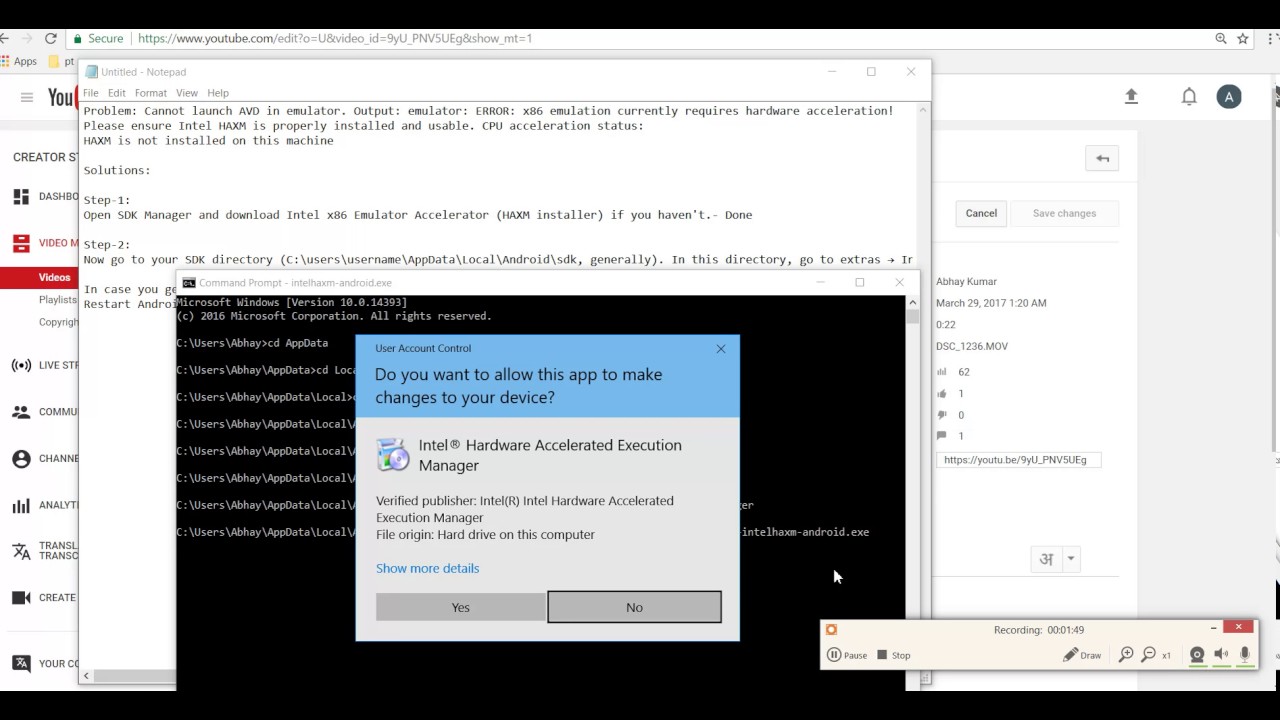Click No in the User Account Control dialog
Screen dimensions: 1280x720
coord(634,607)
